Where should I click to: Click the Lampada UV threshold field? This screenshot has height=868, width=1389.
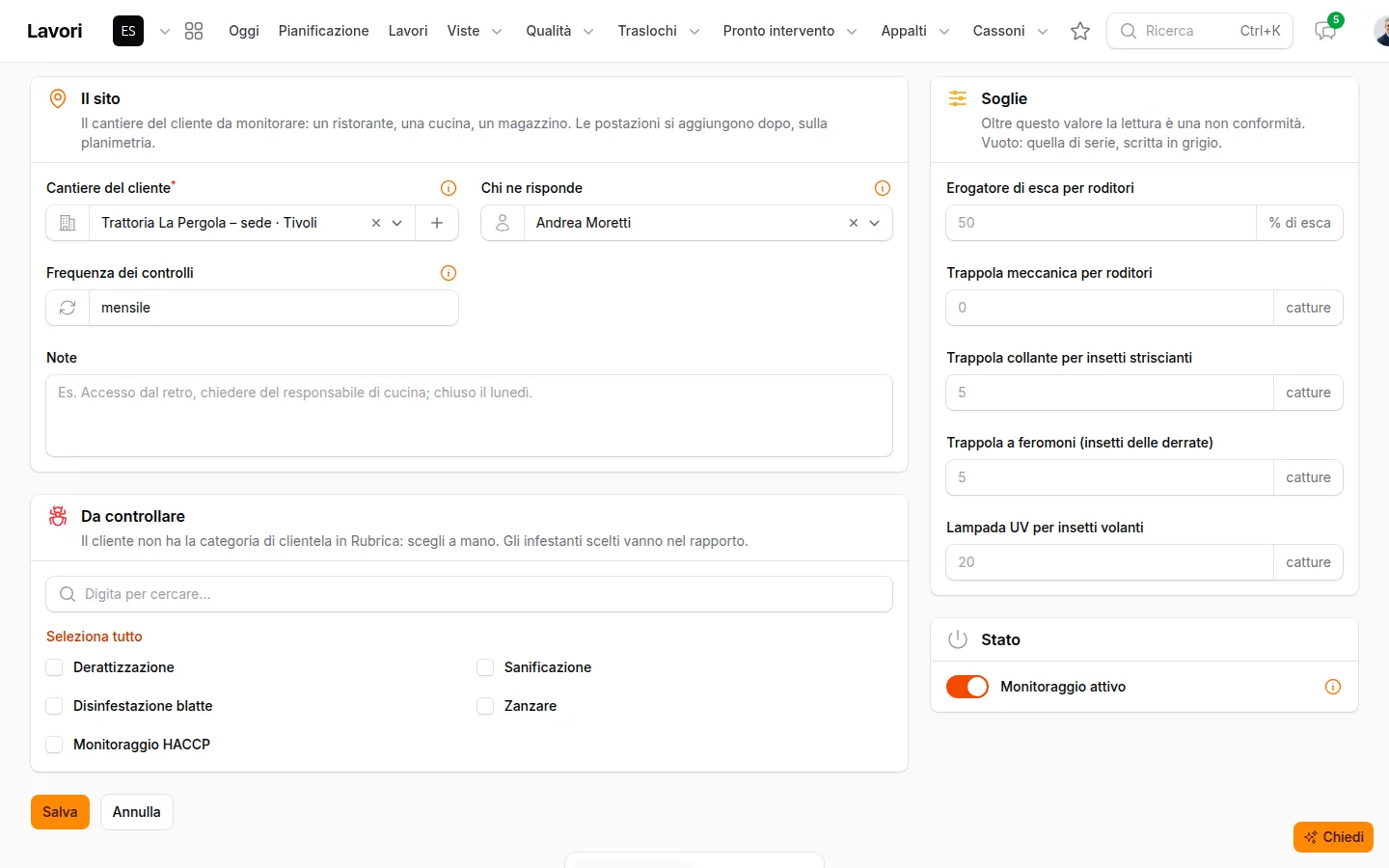coord(1110,562)
